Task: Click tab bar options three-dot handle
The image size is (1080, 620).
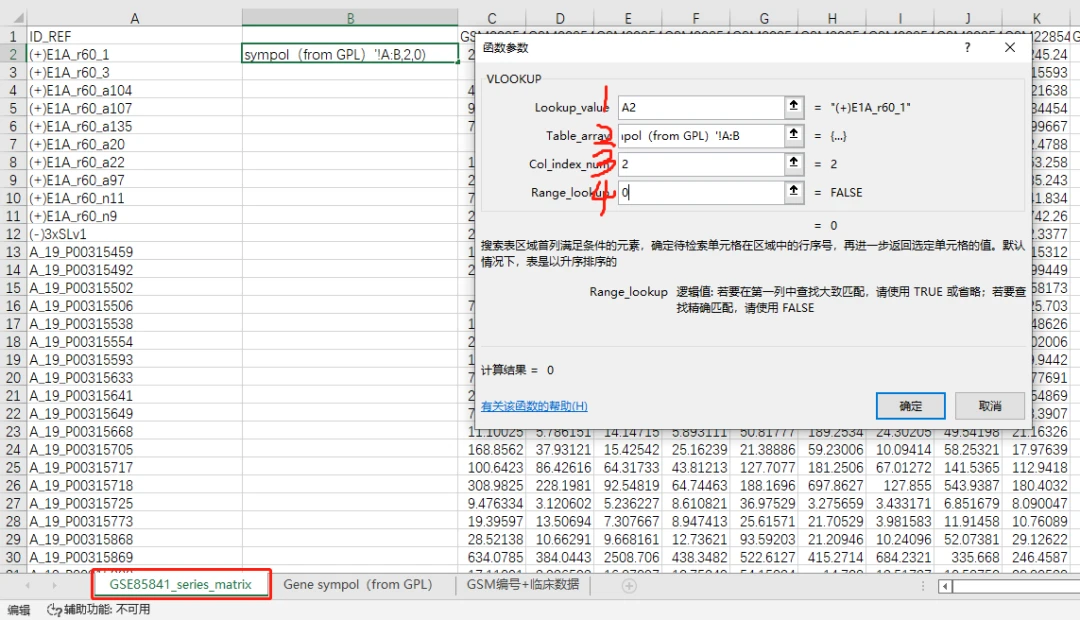Action: point(923,586)
